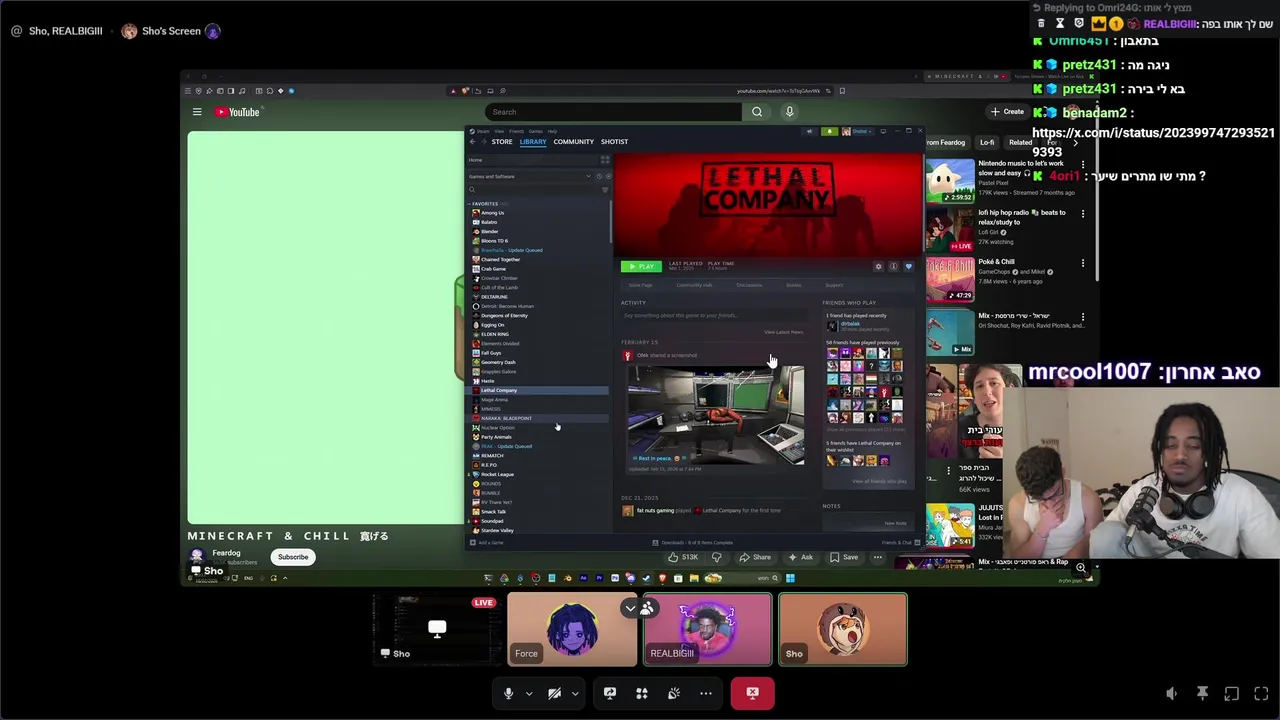Click Steam back arrow
The width and height of the screenshot is (1280, 720).
tap(472, 141)
